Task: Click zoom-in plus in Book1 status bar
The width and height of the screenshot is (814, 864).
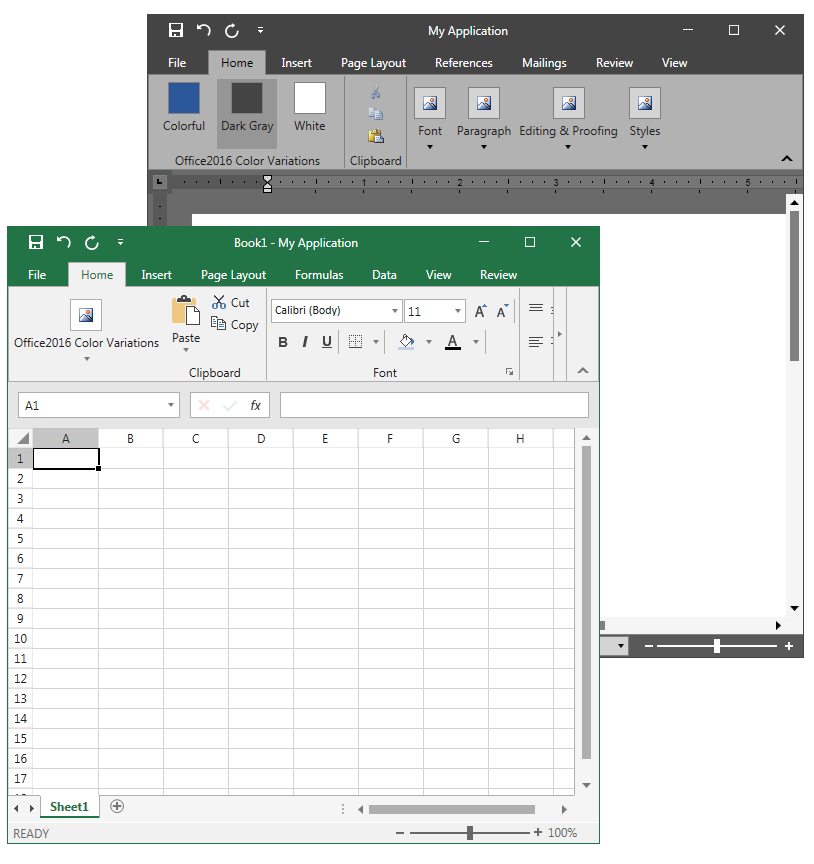Action: pyautogui.click(x=538, y=833)
